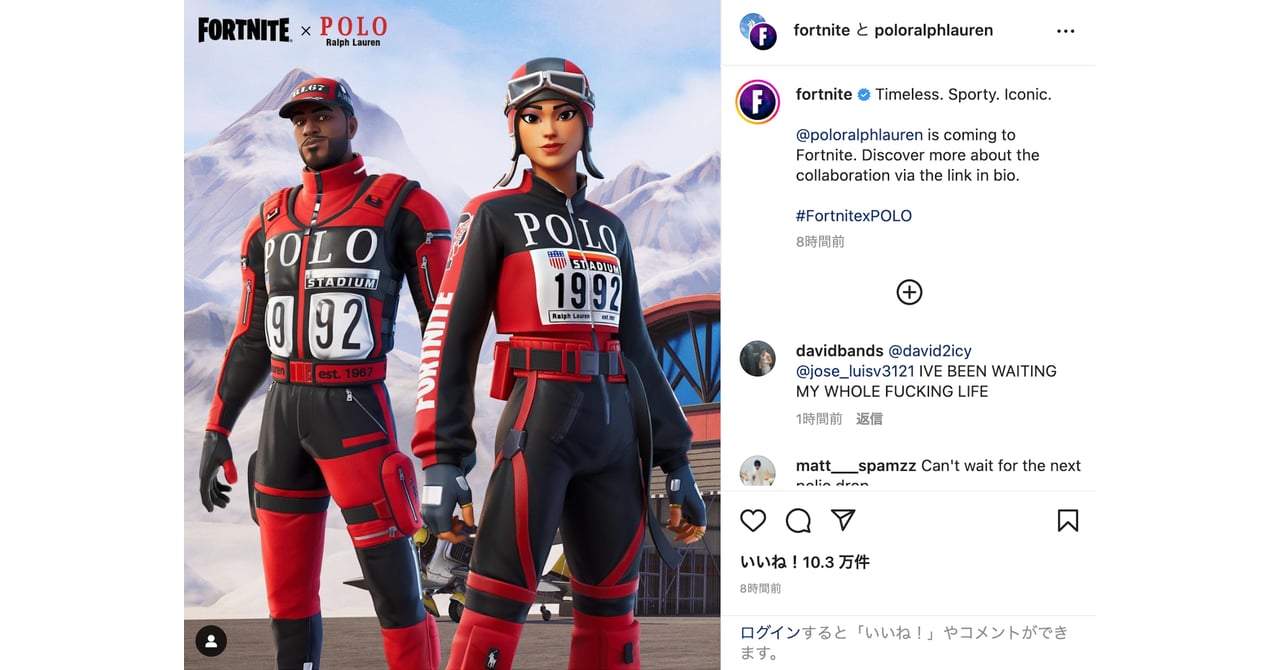The width and height of the screenshot is (1280, 670).
Task: Open the @poloralphlauren mention in caption
Action: [859, 135]
